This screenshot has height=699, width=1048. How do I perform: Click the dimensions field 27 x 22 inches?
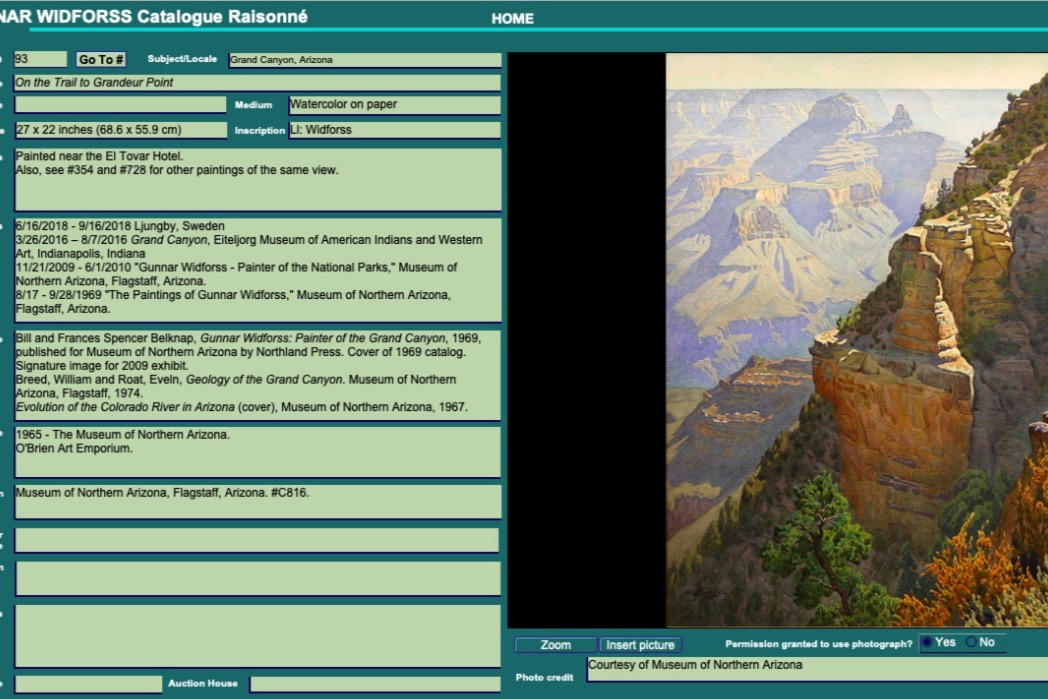120,130
